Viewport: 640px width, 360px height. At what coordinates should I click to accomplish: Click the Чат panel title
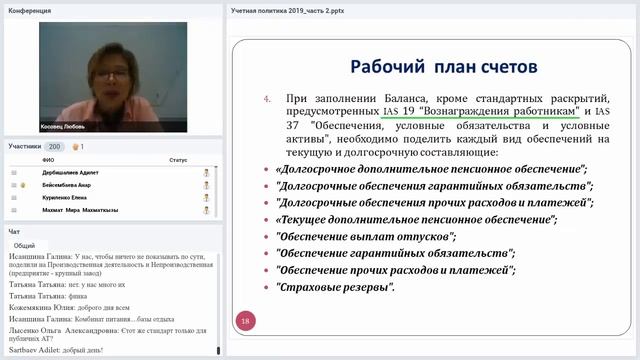coord(14,231)
